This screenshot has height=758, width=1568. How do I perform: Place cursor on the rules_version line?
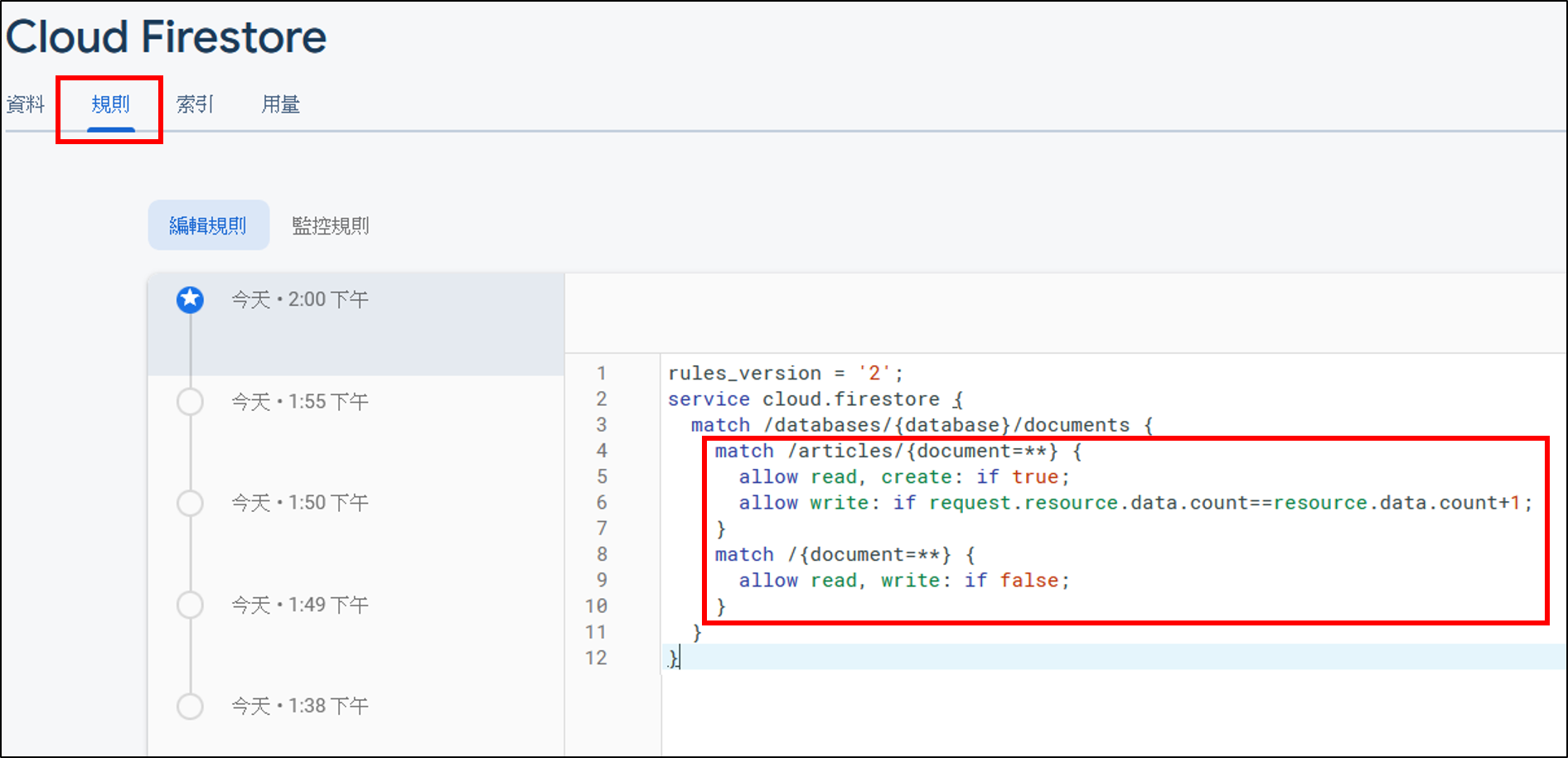point(785,374)
